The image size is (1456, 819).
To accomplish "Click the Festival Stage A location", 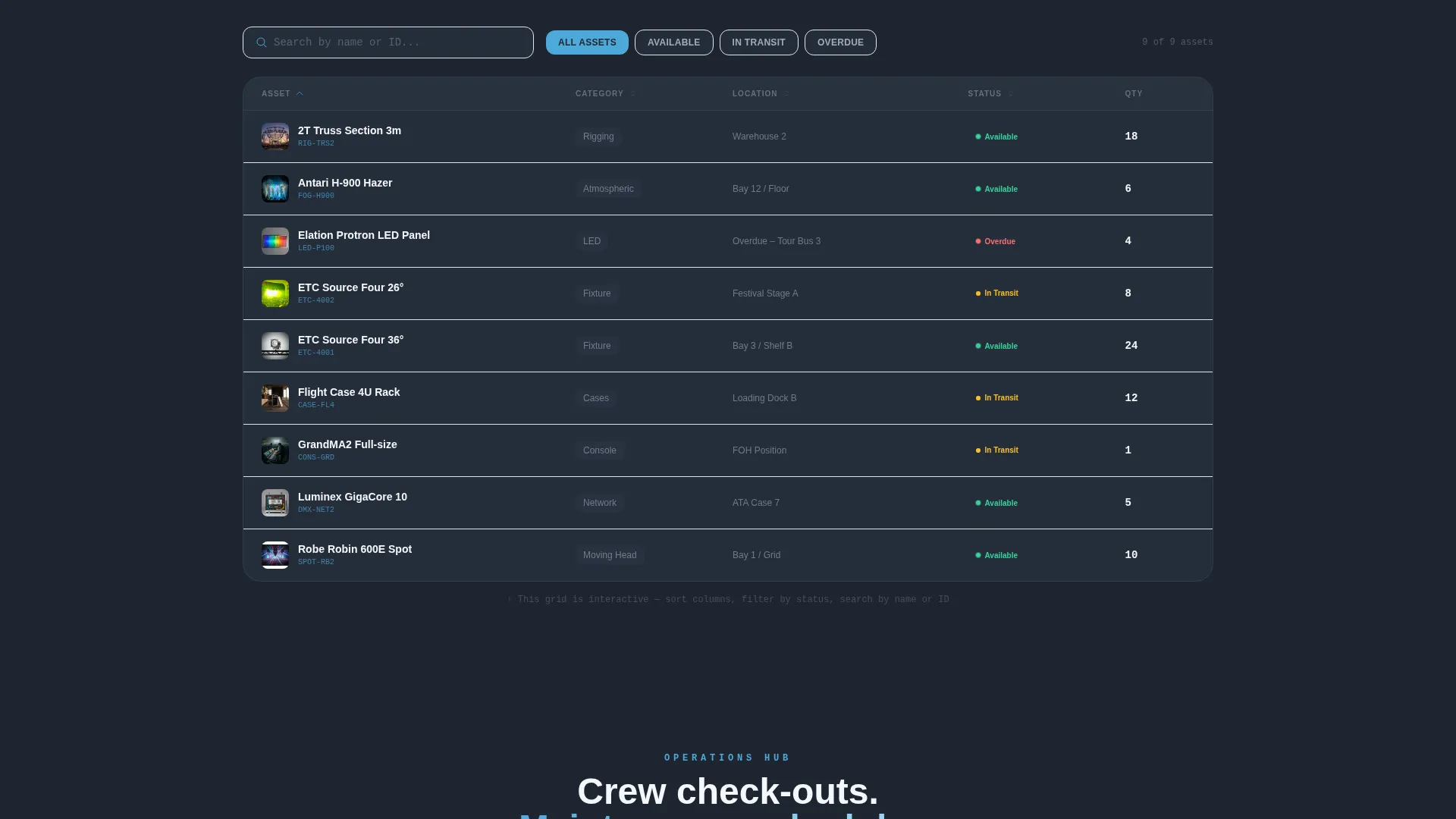I will point(765,293).
